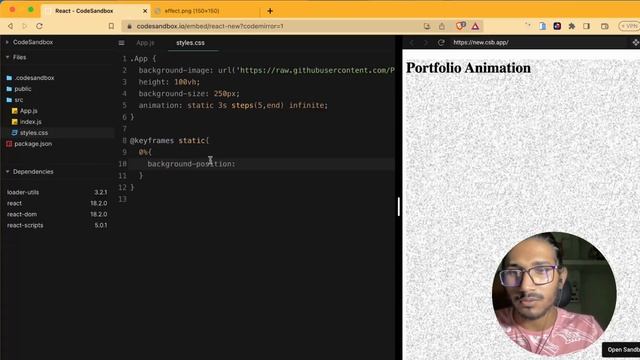The height and width of the screenshot is (360, 640).
Task: Open index.js in the file tree
Action: pos(31,122)
